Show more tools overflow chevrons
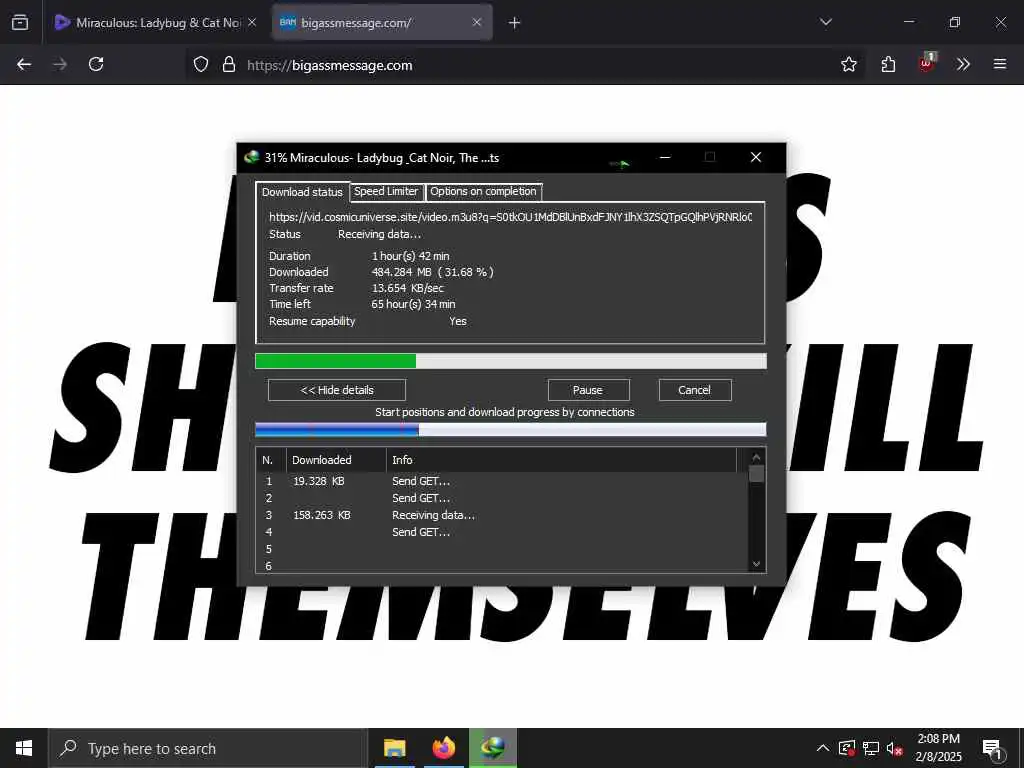 coord(963,64)
